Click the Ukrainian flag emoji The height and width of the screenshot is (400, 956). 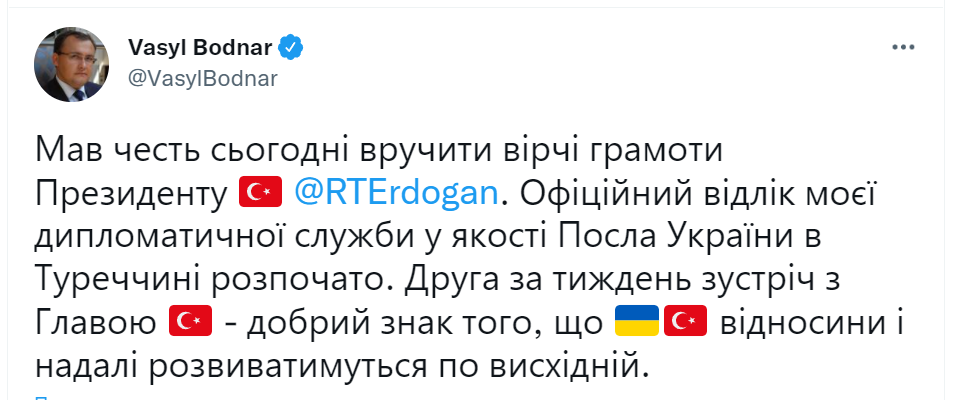(635, 323)
